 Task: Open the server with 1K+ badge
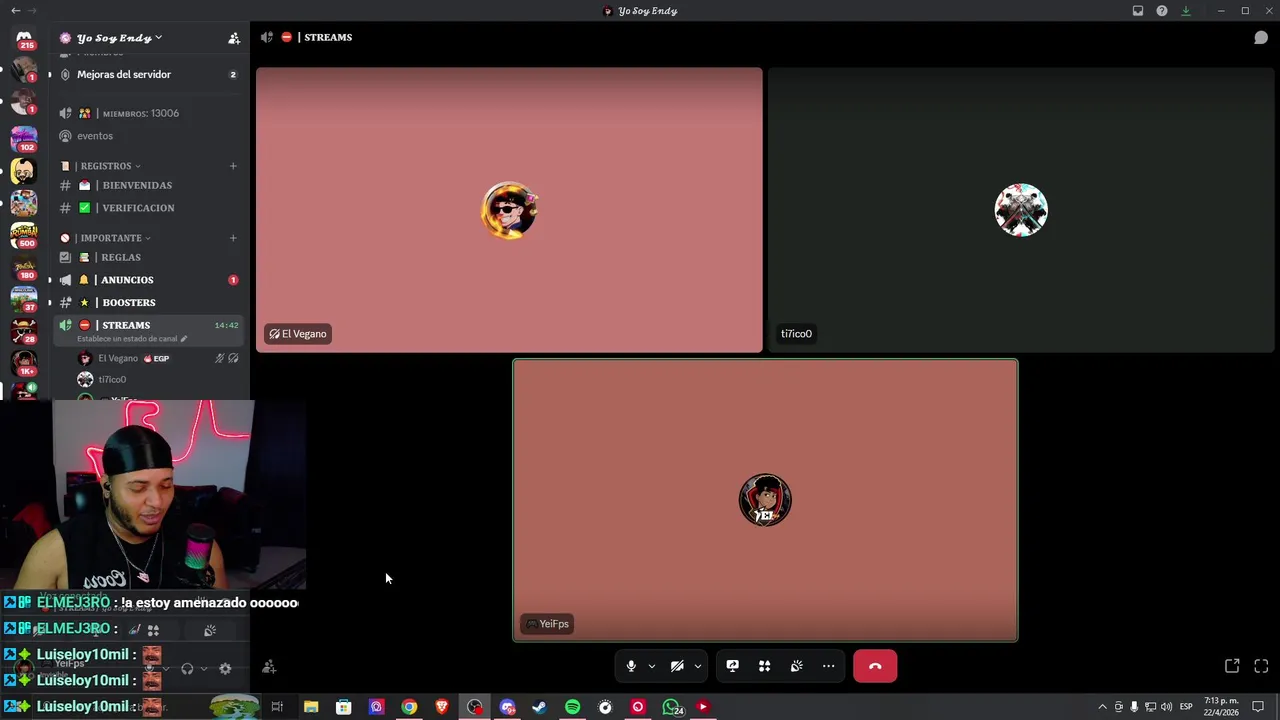click(x=24, y=364)
